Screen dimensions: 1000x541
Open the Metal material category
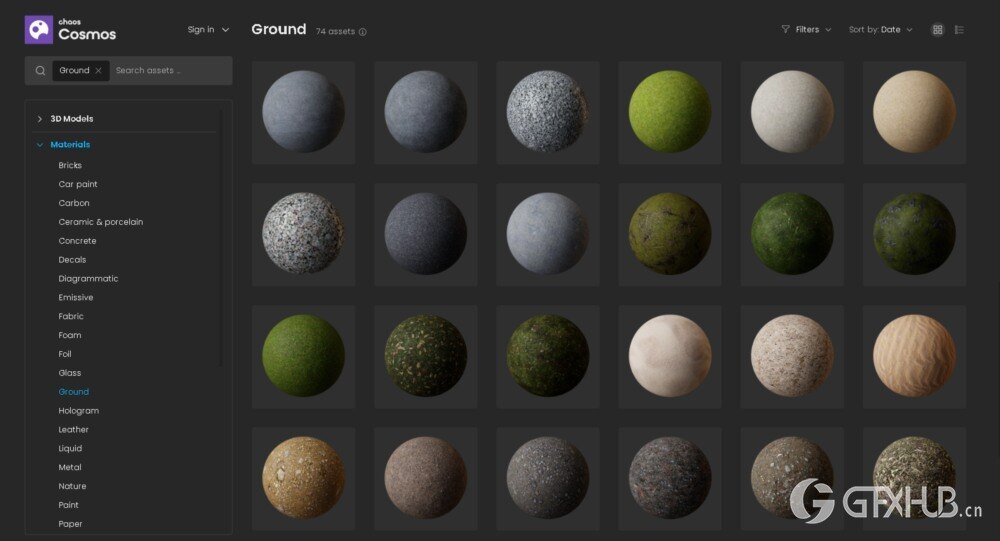(70, 467)
